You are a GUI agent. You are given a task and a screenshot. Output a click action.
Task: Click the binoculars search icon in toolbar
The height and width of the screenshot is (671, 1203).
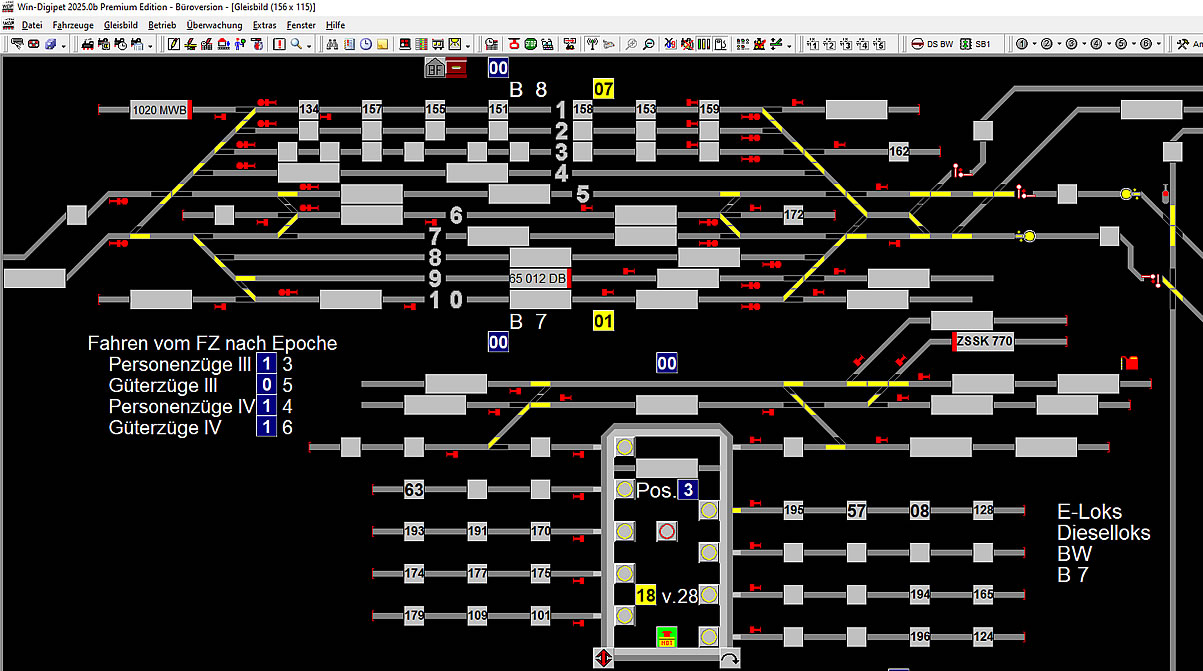point(333,44)
